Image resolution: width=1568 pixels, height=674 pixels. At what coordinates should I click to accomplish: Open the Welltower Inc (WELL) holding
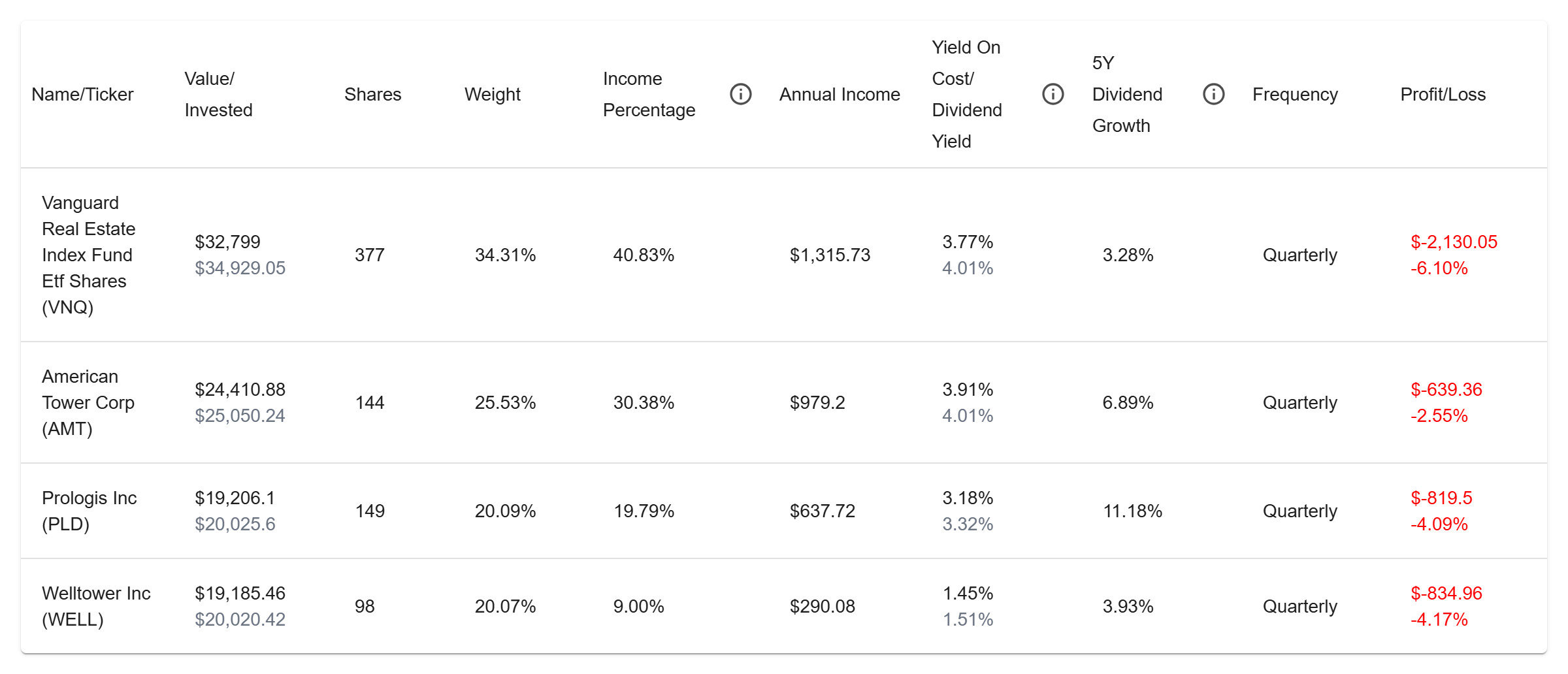point(96,606)
